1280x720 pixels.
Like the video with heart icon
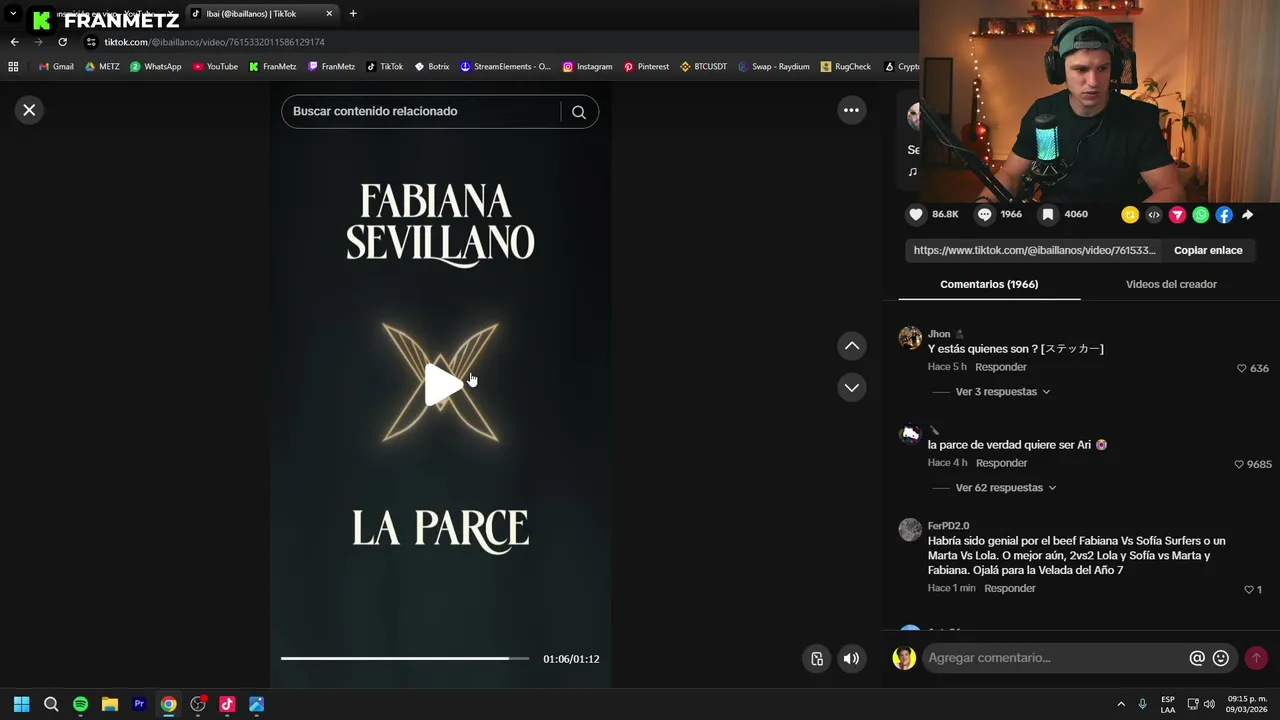(x=916, y=214)
